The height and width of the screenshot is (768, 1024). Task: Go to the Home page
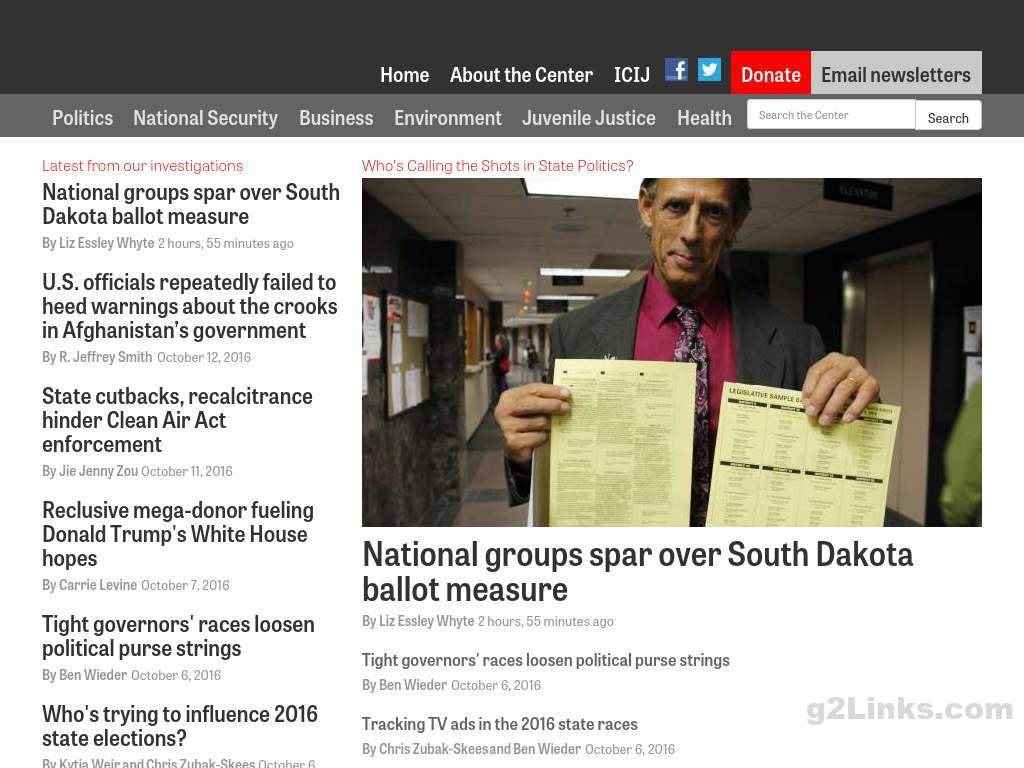click(x=404, y=75)
